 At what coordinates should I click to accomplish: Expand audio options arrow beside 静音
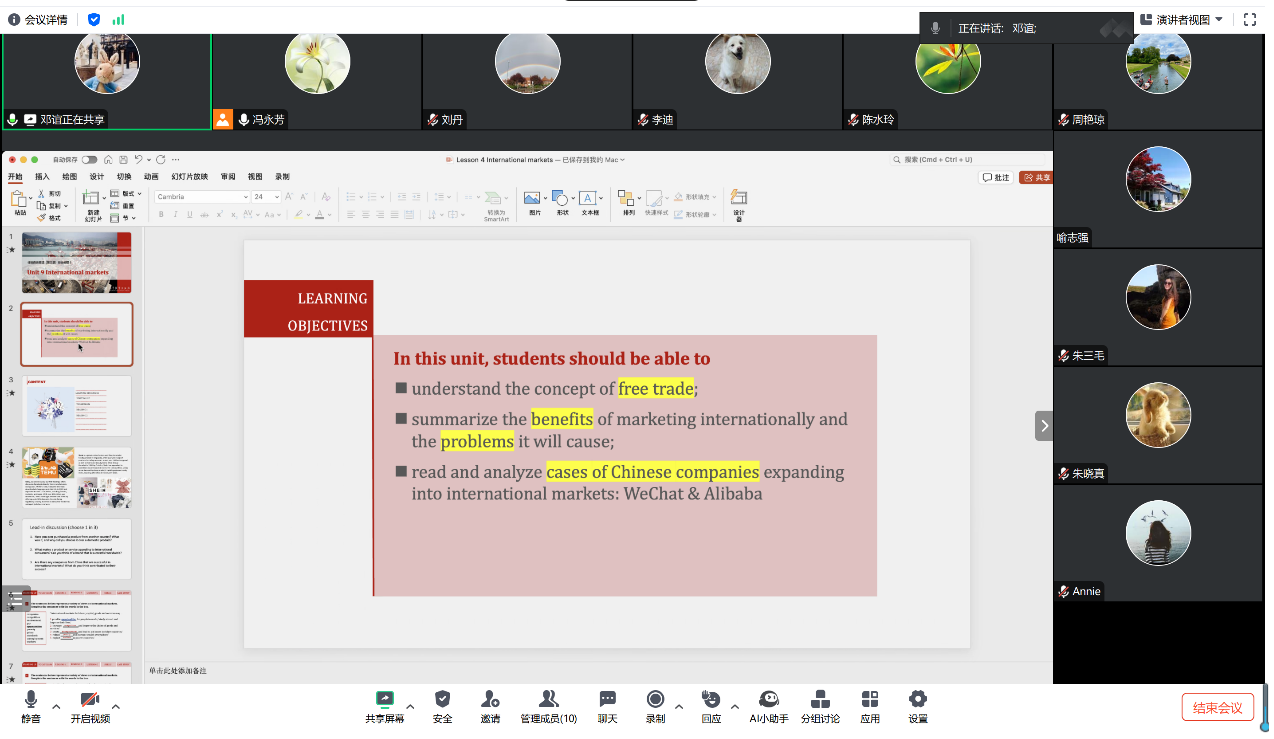pos(56,706)
